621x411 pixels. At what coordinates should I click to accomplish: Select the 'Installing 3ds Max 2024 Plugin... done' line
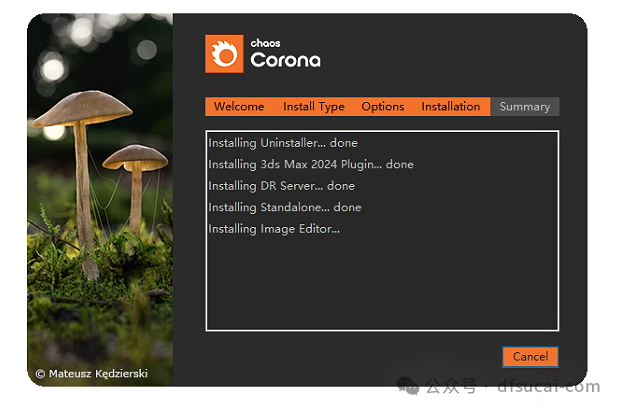311,164
